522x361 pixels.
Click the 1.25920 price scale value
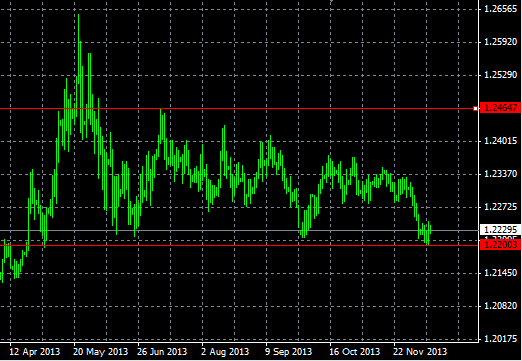[x=501, y=42]
